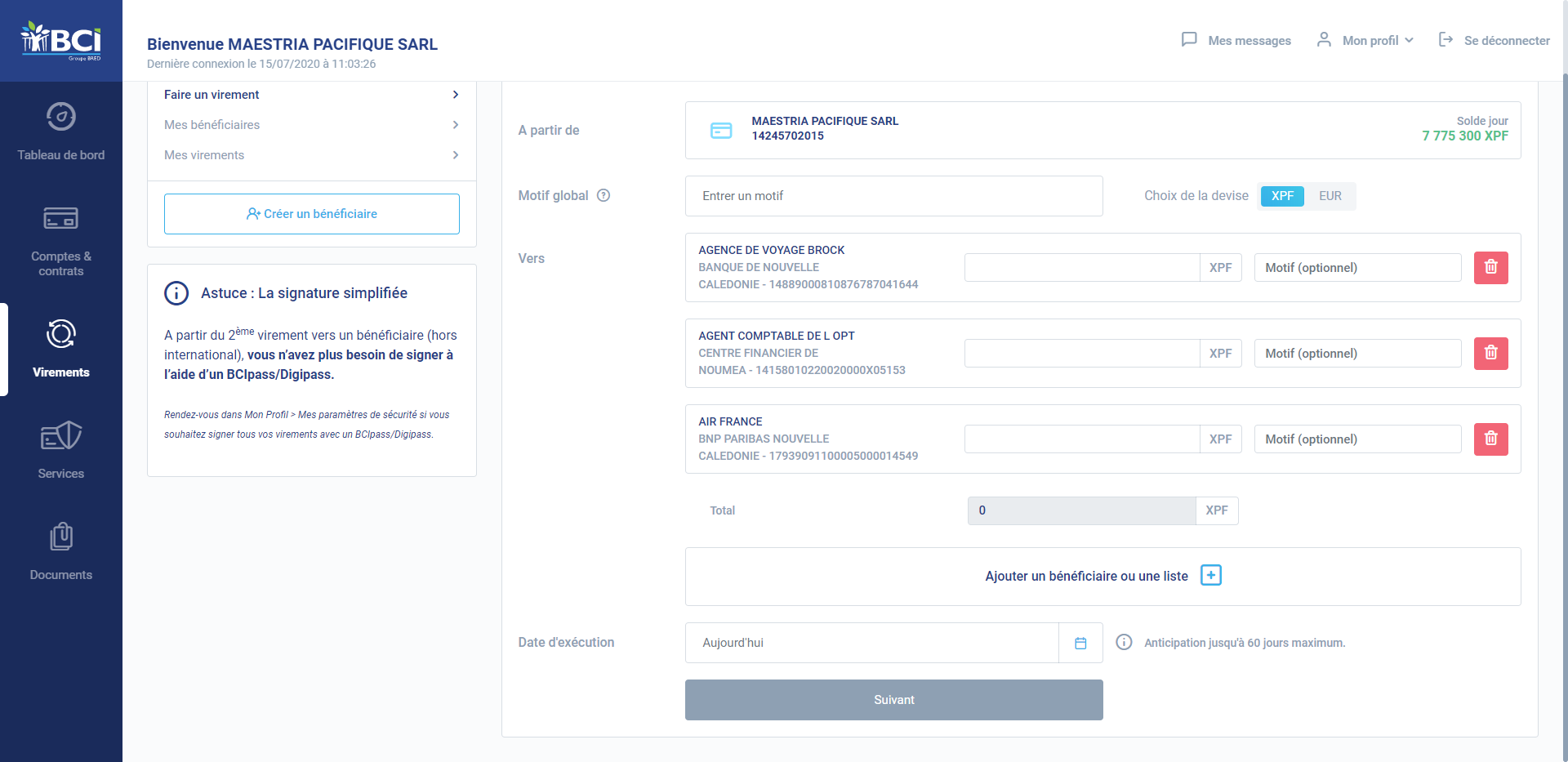Delete the AGENCE DE VOYAGE BROCK beneficiary
1568x762 pixels.
coord(1490,268)
